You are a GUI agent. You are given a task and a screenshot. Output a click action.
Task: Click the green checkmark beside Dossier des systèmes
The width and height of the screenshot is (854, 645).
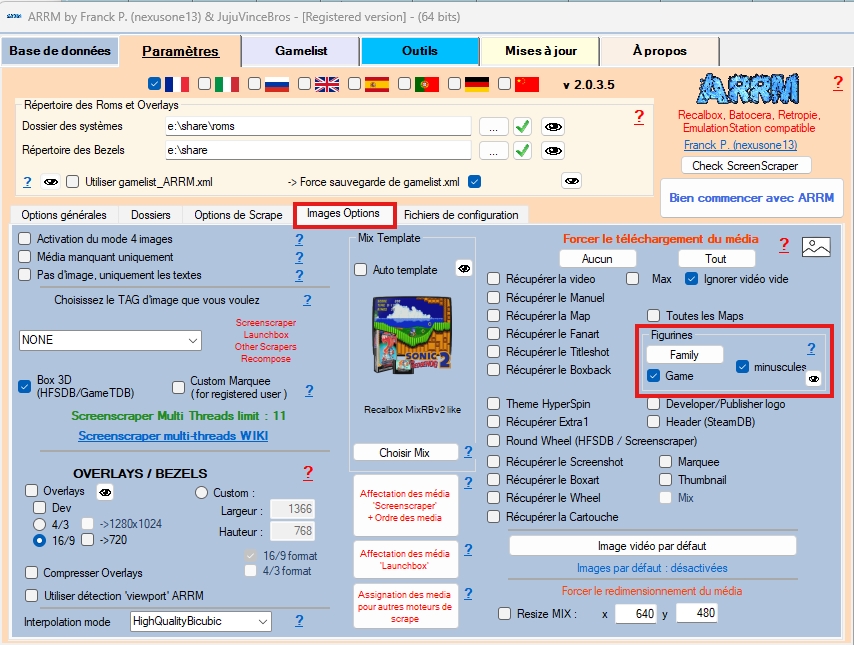(x=522, y=126)
